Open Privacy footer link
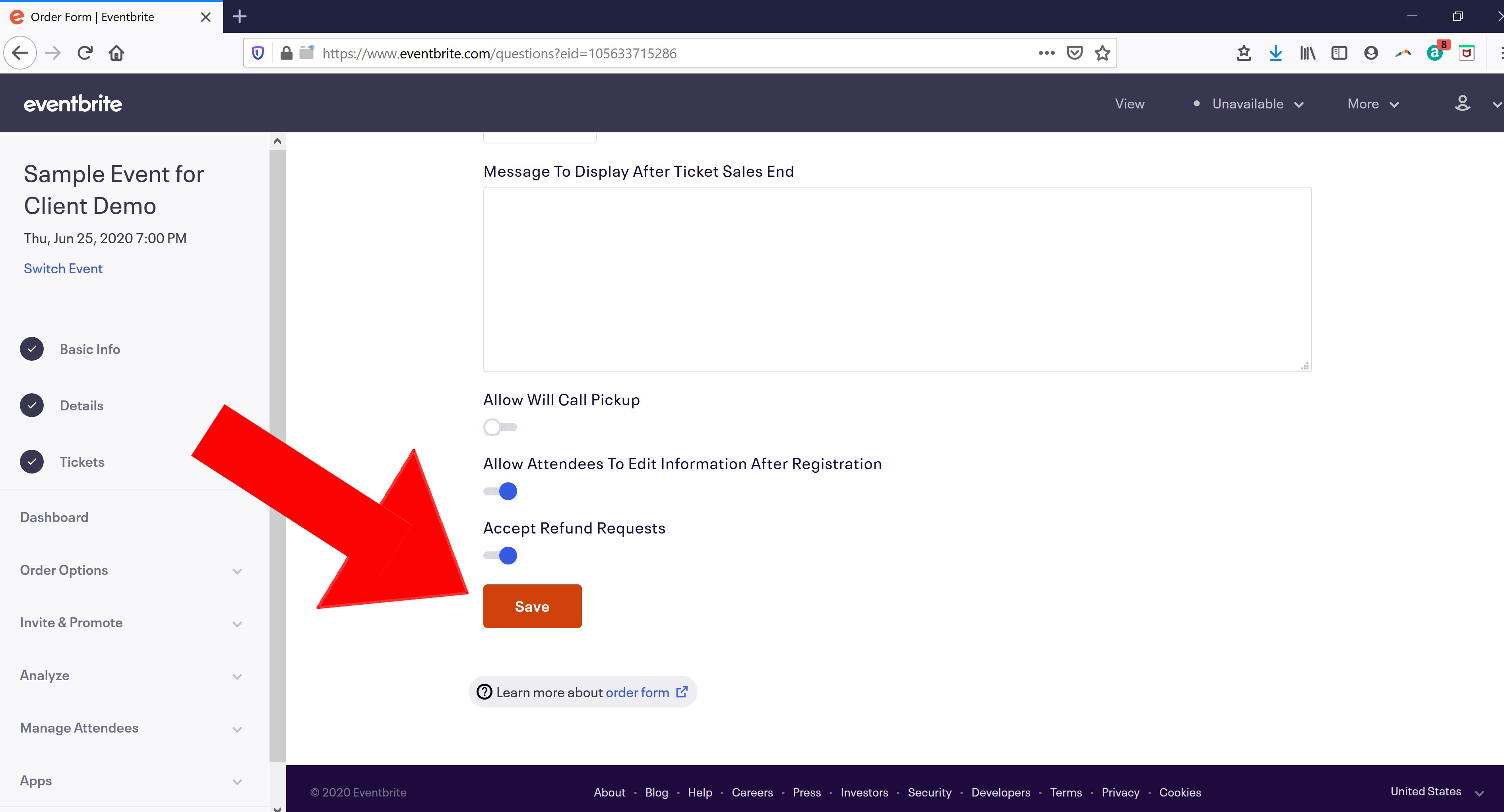 coord(1120,792)
